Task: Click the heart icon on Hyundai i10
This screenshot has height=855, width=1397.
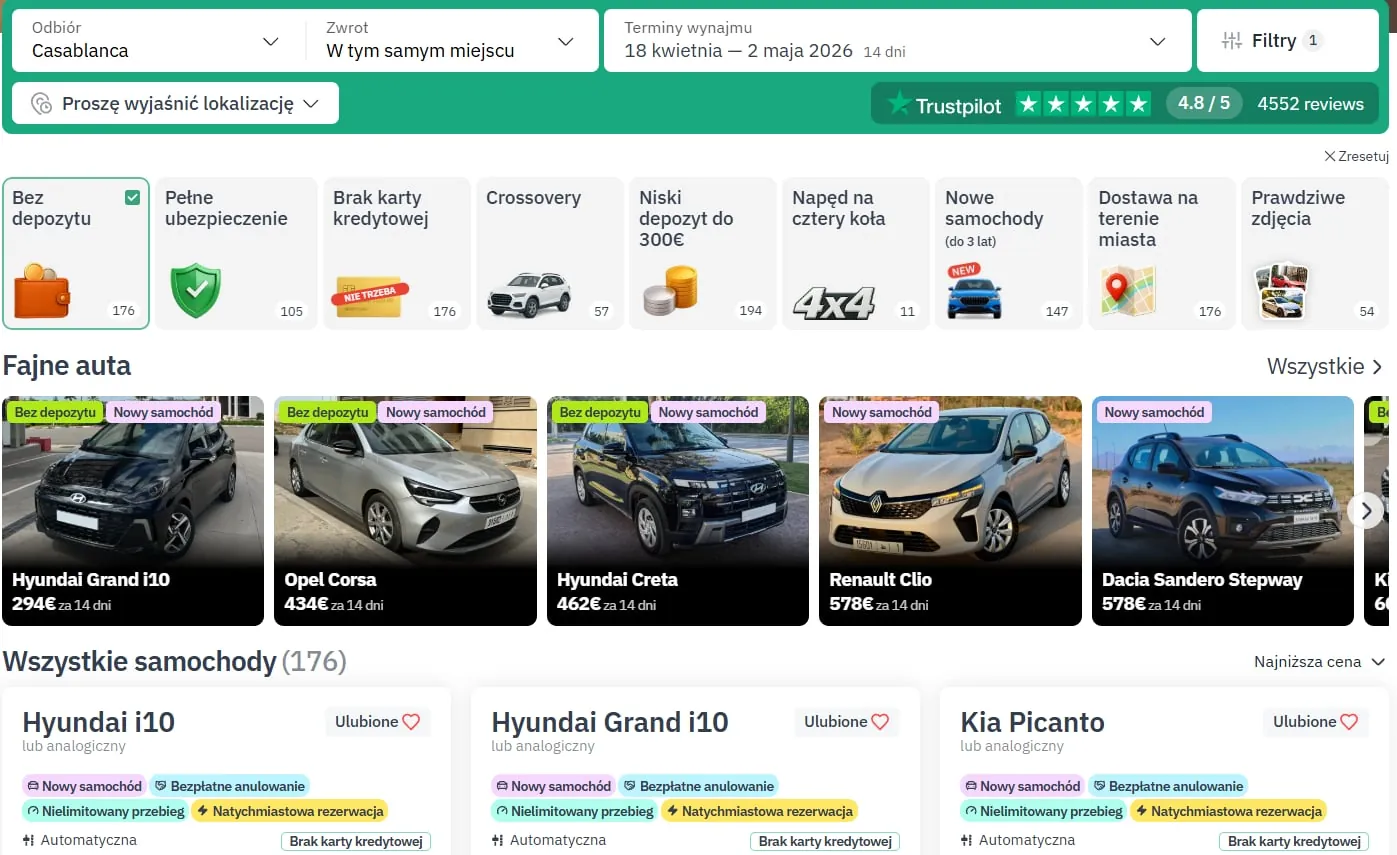Action: coord(411,722)
